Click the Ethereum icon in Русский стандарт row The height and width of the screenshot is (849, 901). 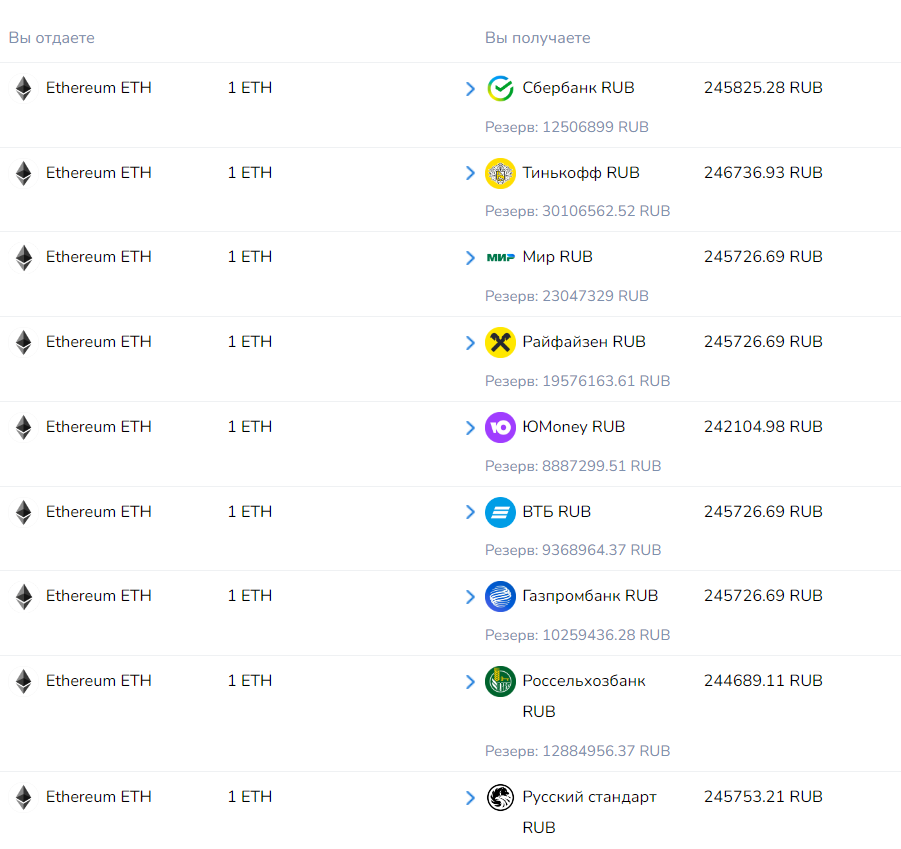pyautogui.click(x=24, y=797)
